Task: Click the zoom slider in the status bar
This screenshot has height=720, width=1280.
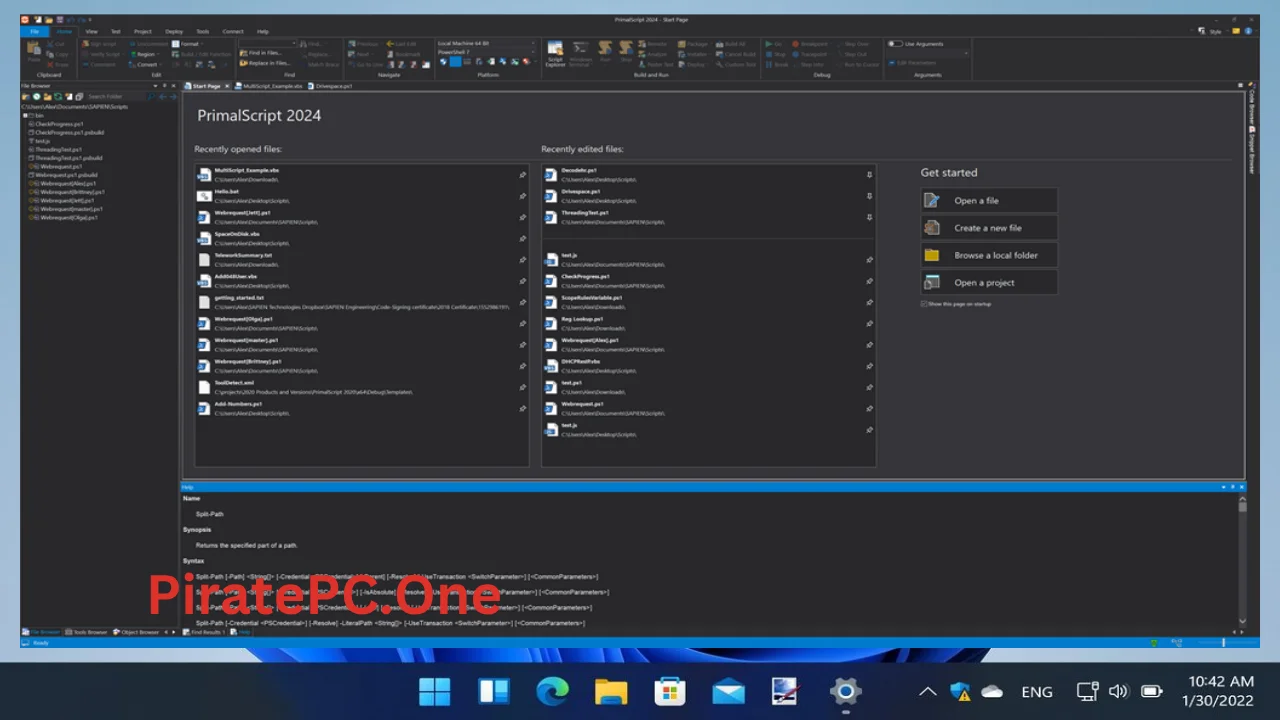Action: [1223, 642]
